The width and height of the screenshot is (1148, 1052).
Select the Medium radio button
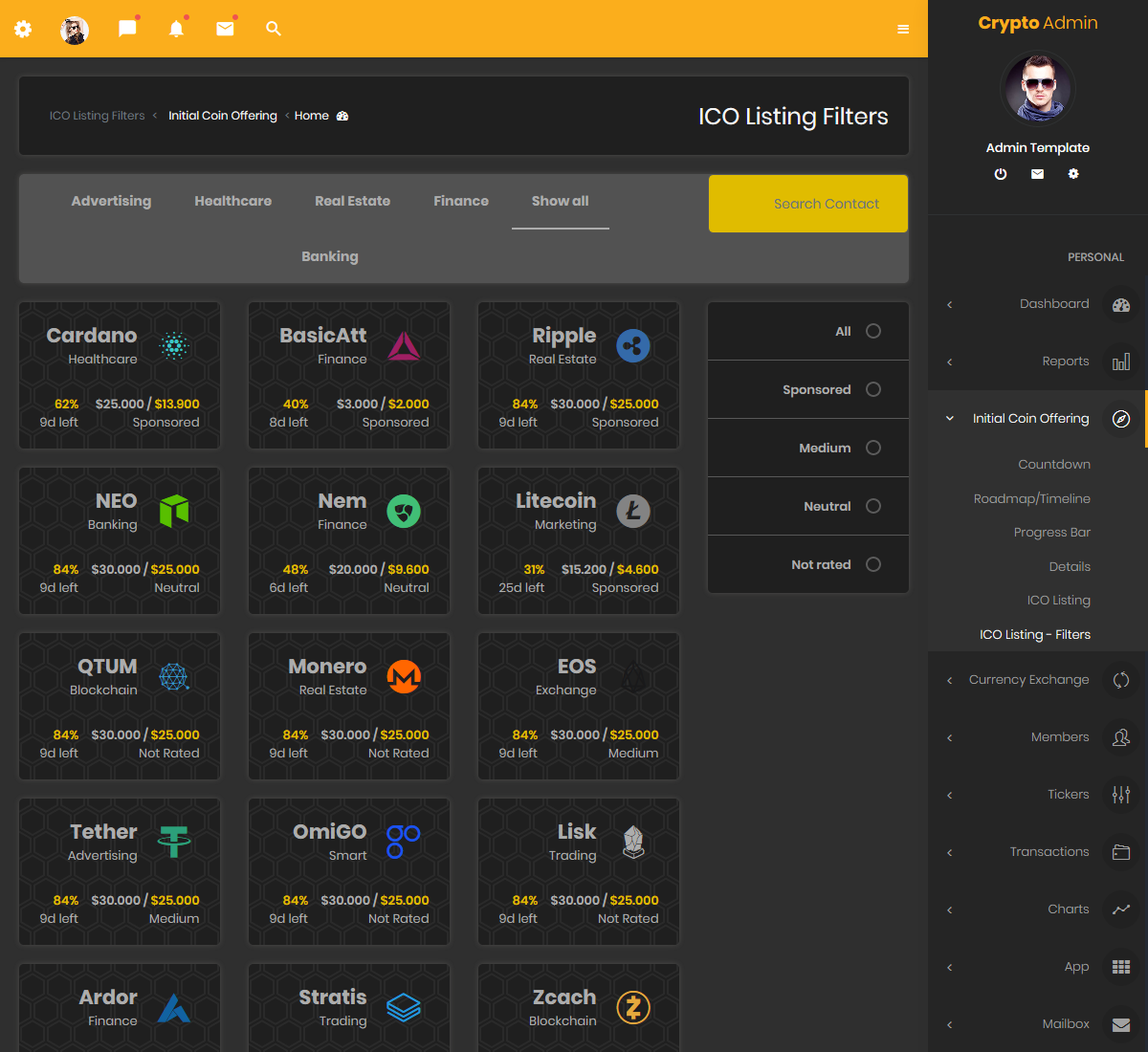pyautogui.click(x=873, y=448)
